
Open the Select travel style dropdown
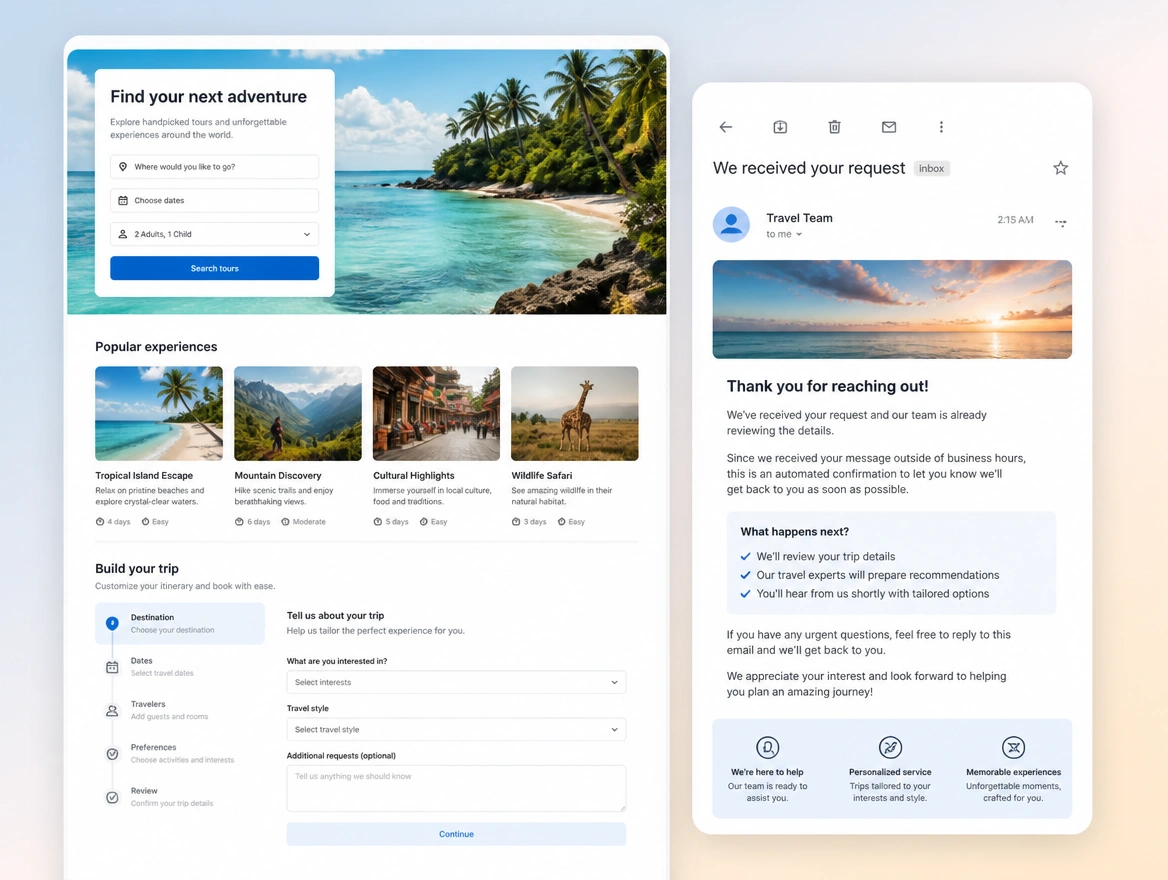pyautogui.click(x=456, y=729)
